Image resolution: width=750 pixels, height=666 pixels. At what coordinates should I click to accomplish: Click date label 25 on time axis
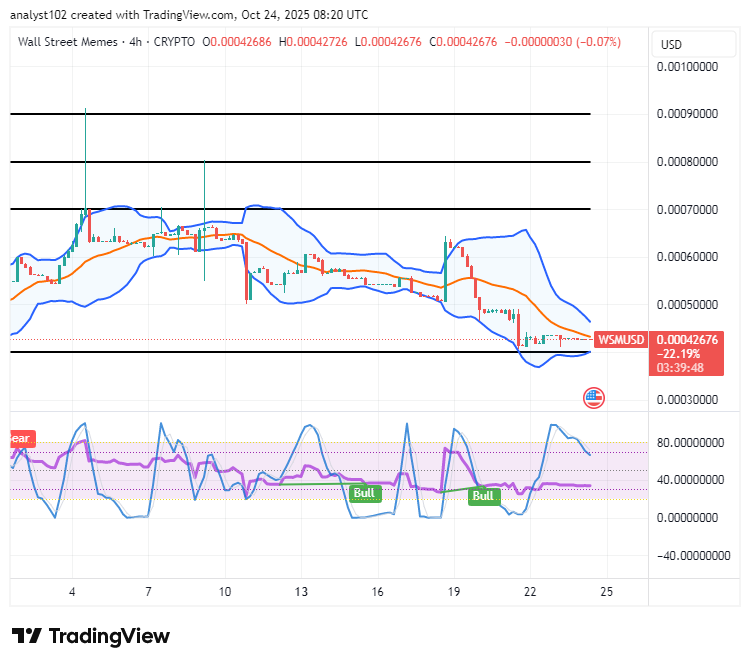coord(607,592)
